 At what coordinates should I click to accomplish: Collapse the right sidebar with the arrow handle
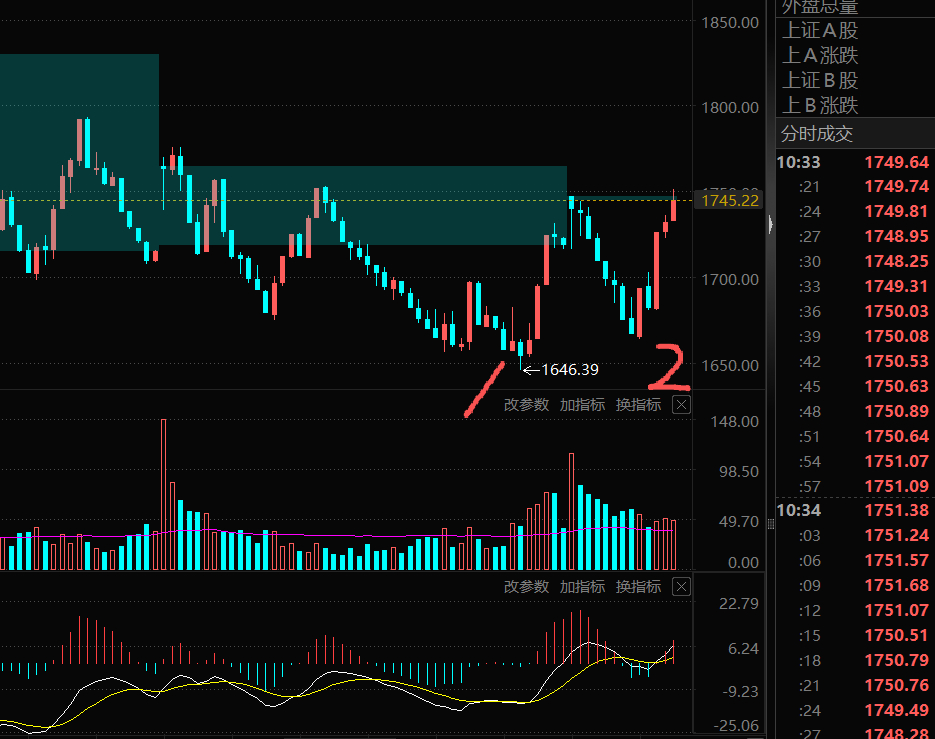point(770,224)
